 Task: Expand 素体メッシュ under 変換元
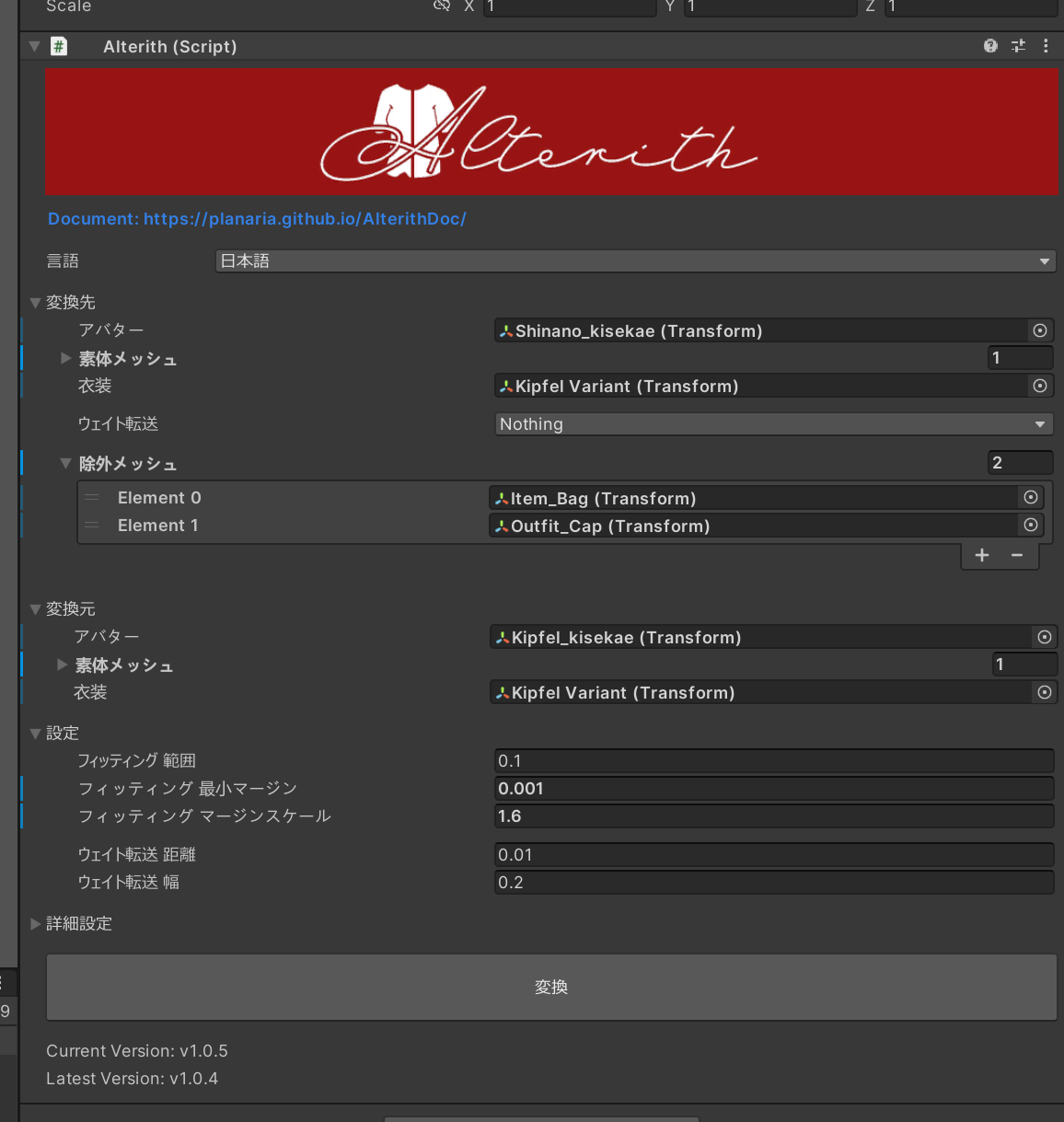[62, 665]
